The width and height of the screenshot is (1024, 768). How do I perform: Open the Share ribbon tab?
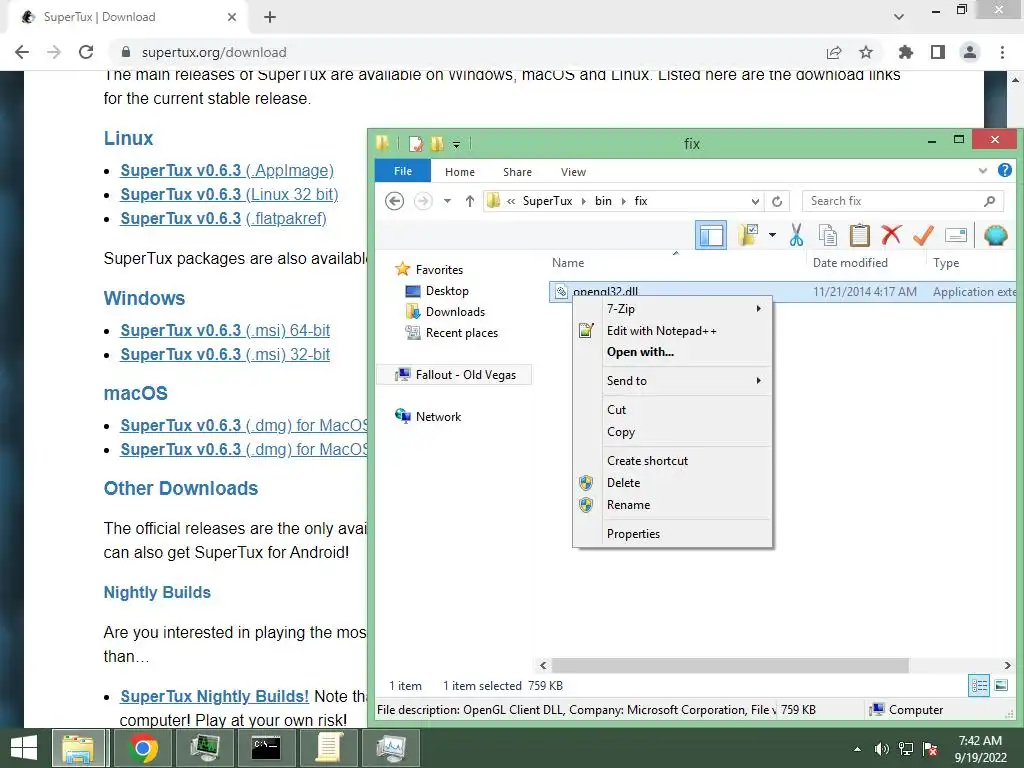point(517,172)
